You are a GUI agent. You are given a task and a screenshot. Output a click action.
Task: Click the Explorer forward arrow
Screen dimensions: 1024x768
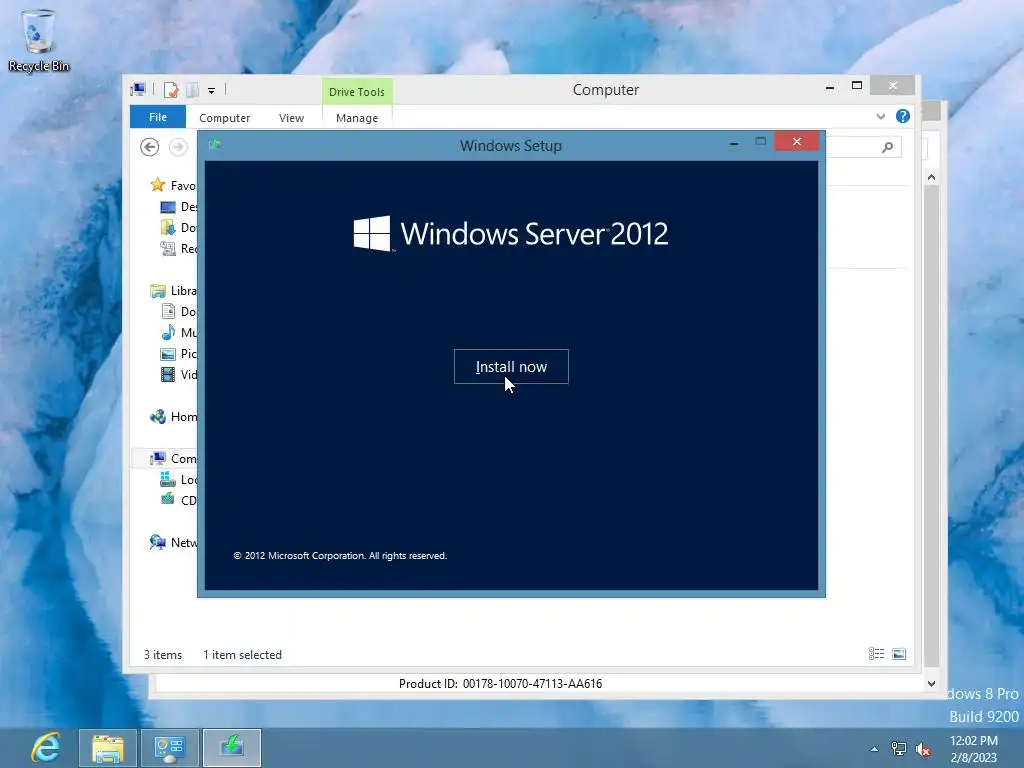178,147
